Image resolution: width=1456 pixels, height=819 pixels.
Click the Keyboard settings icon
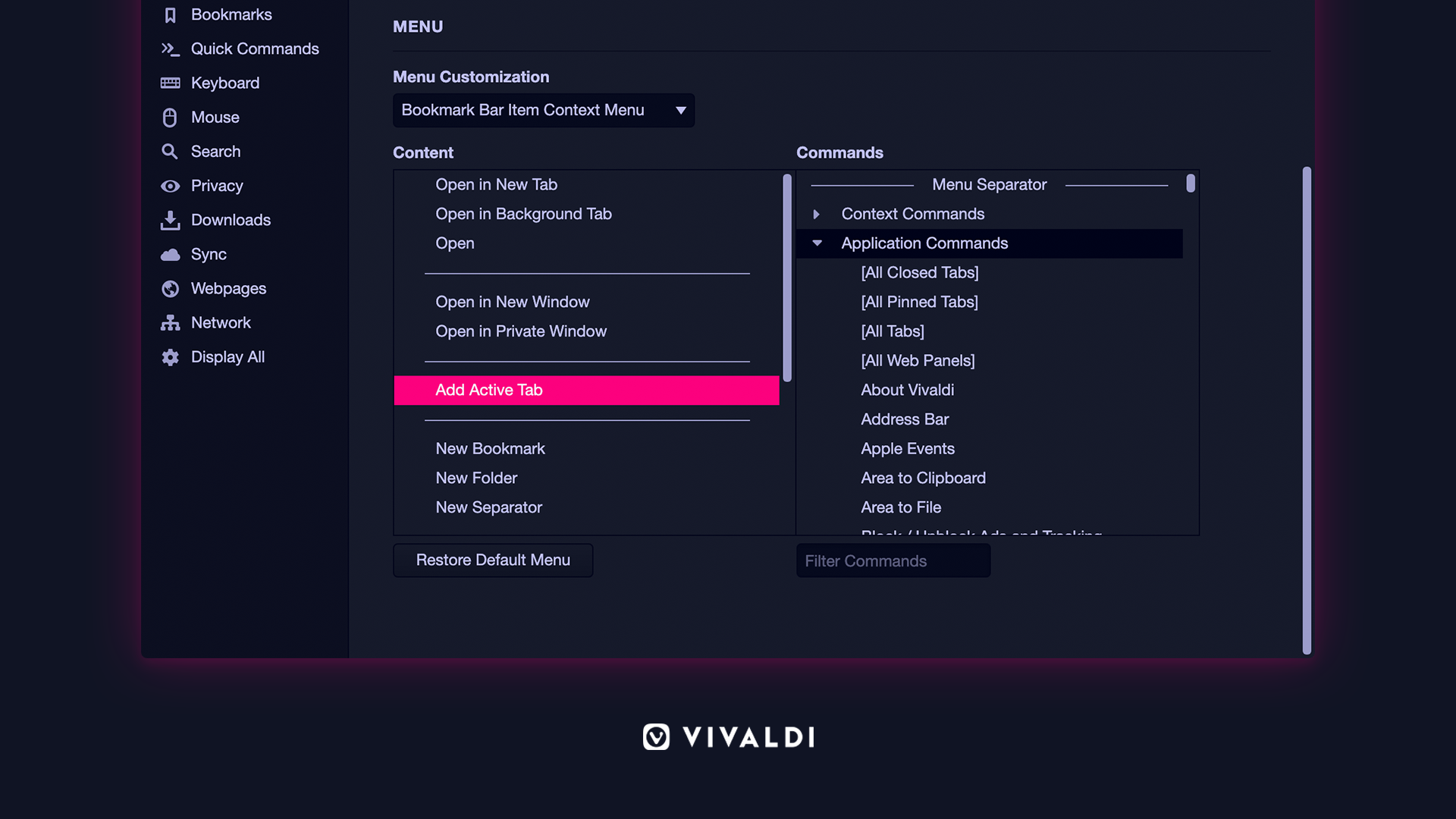[169, 82]
